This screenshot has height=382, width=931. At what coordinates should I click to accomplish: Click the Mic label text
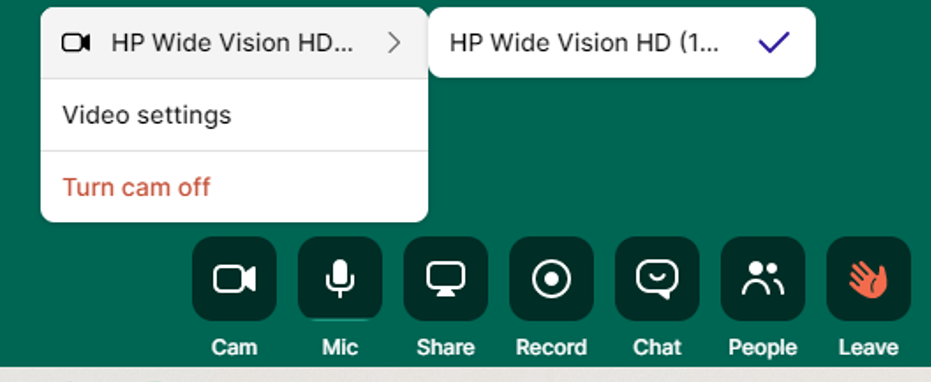(340, 347)
